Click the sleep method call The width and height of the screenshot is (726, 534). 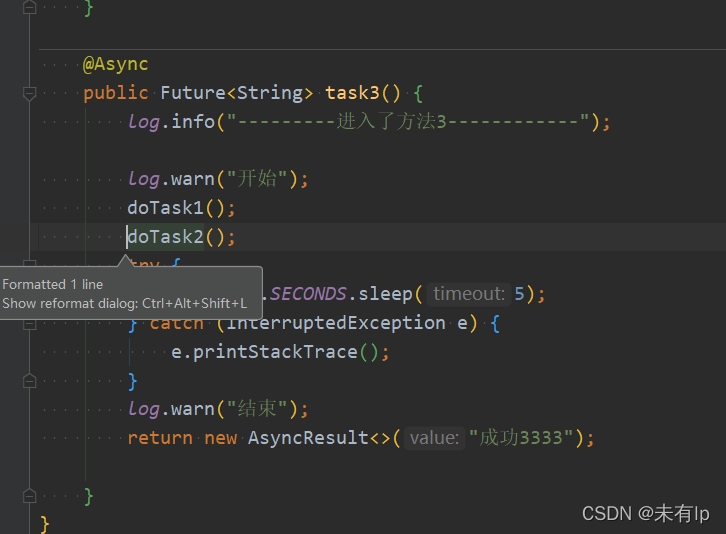pyautogui.click(x=385, y=294)
